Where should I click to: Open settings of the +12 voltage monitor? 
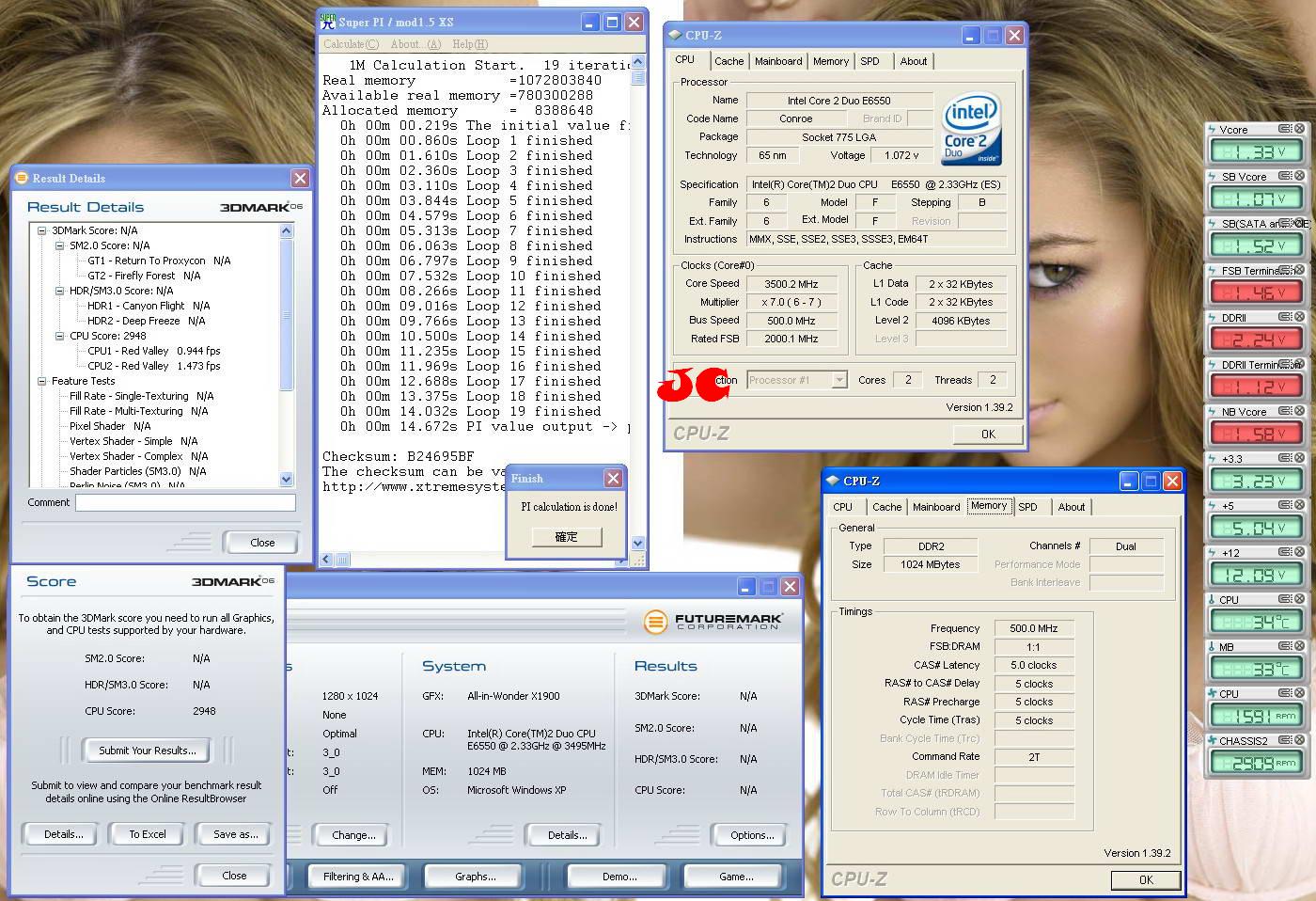(1285, 552)
